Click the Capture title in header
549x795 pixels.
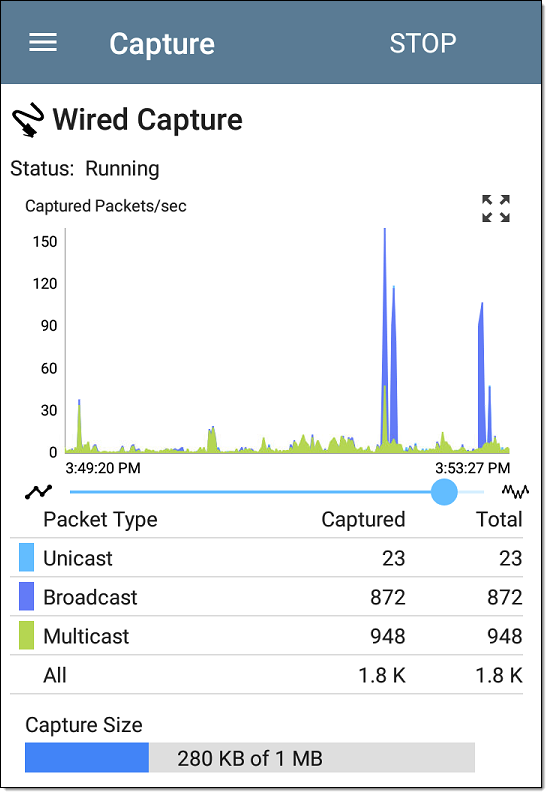pos(162,44)
